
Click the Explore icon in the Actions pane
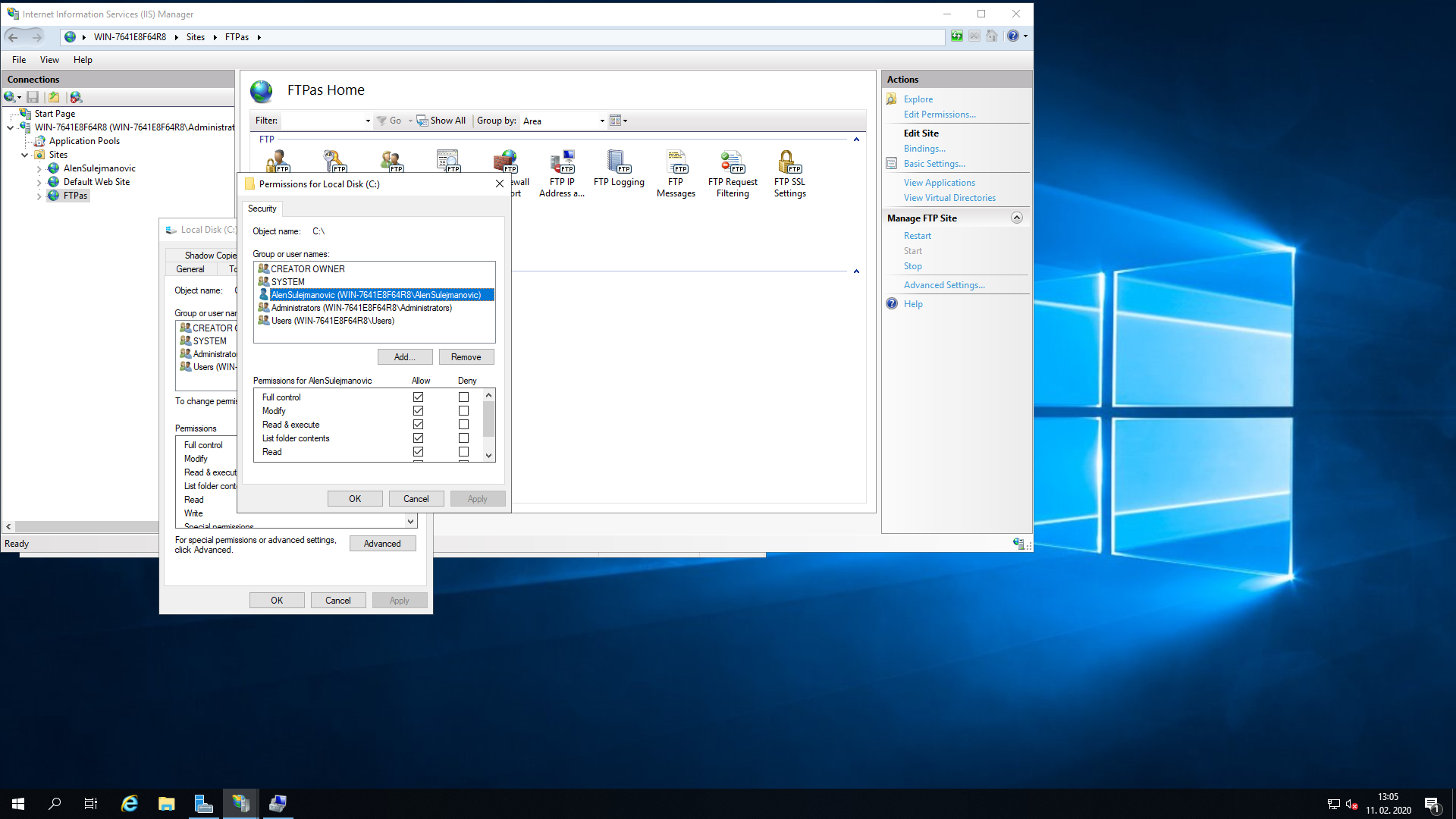[892, 99]
